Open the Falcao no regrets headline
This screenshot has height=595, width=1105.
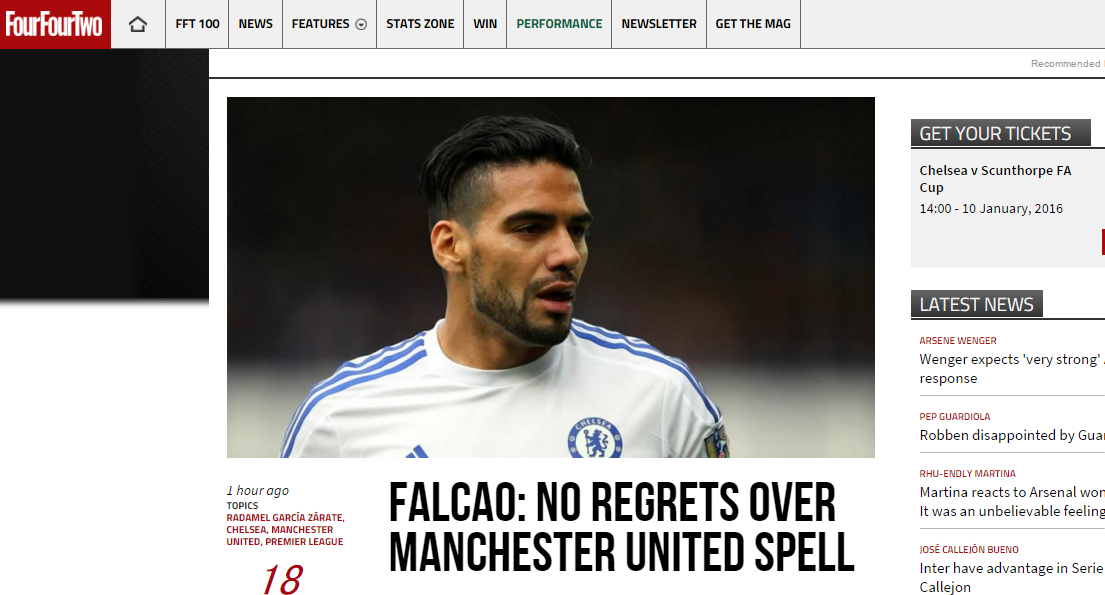tap(621, 527)
